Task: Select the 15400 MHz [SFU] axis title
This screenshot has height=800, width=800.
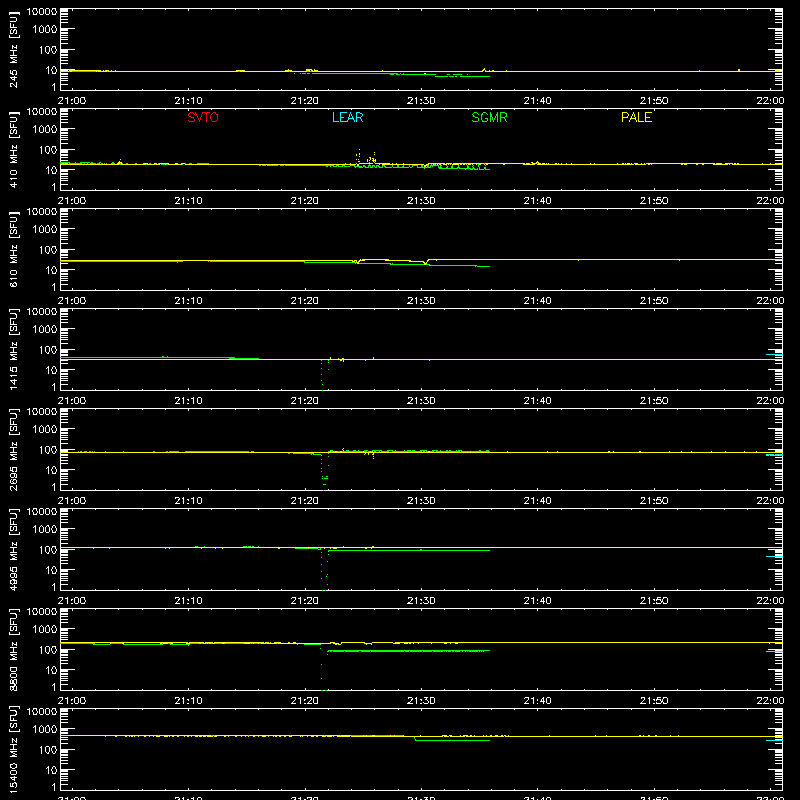Action: tap(13, 749)
